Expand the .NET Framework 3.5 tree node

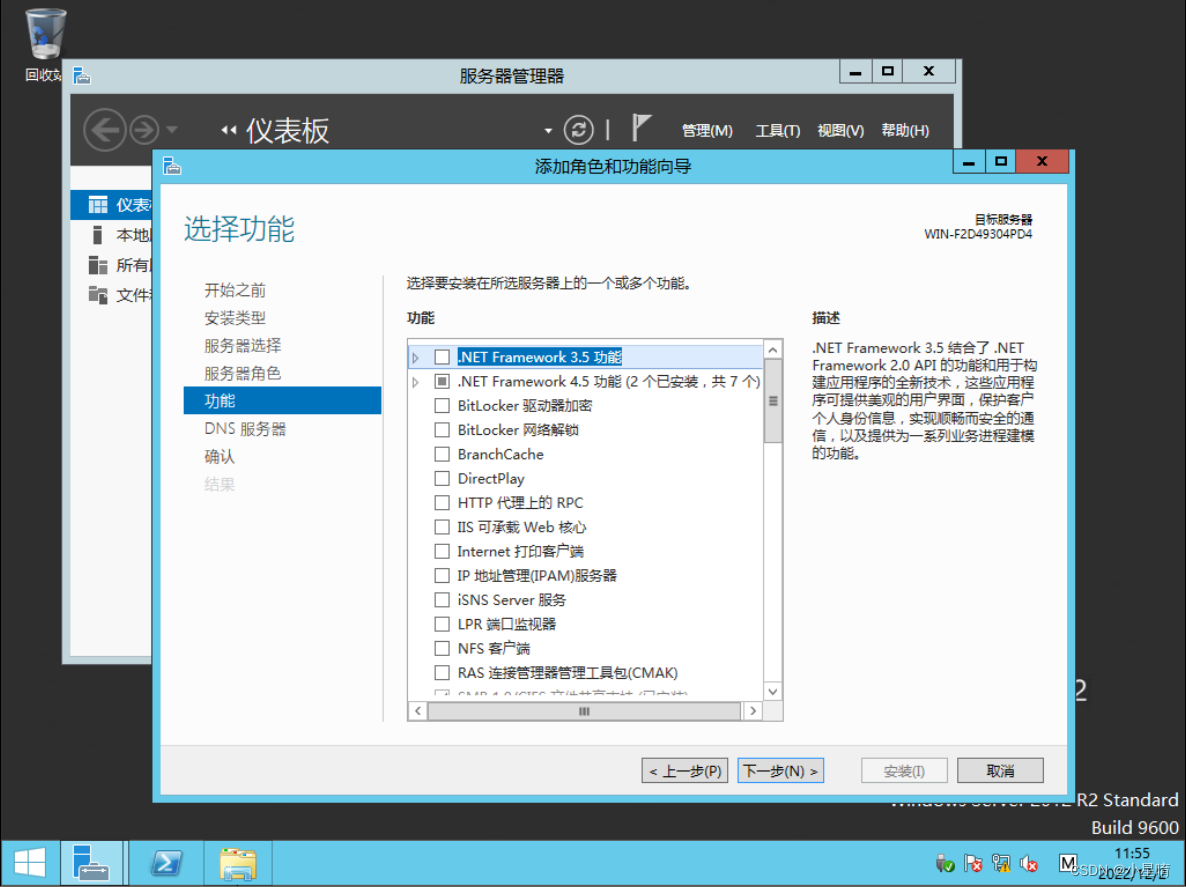coord(415,358)
